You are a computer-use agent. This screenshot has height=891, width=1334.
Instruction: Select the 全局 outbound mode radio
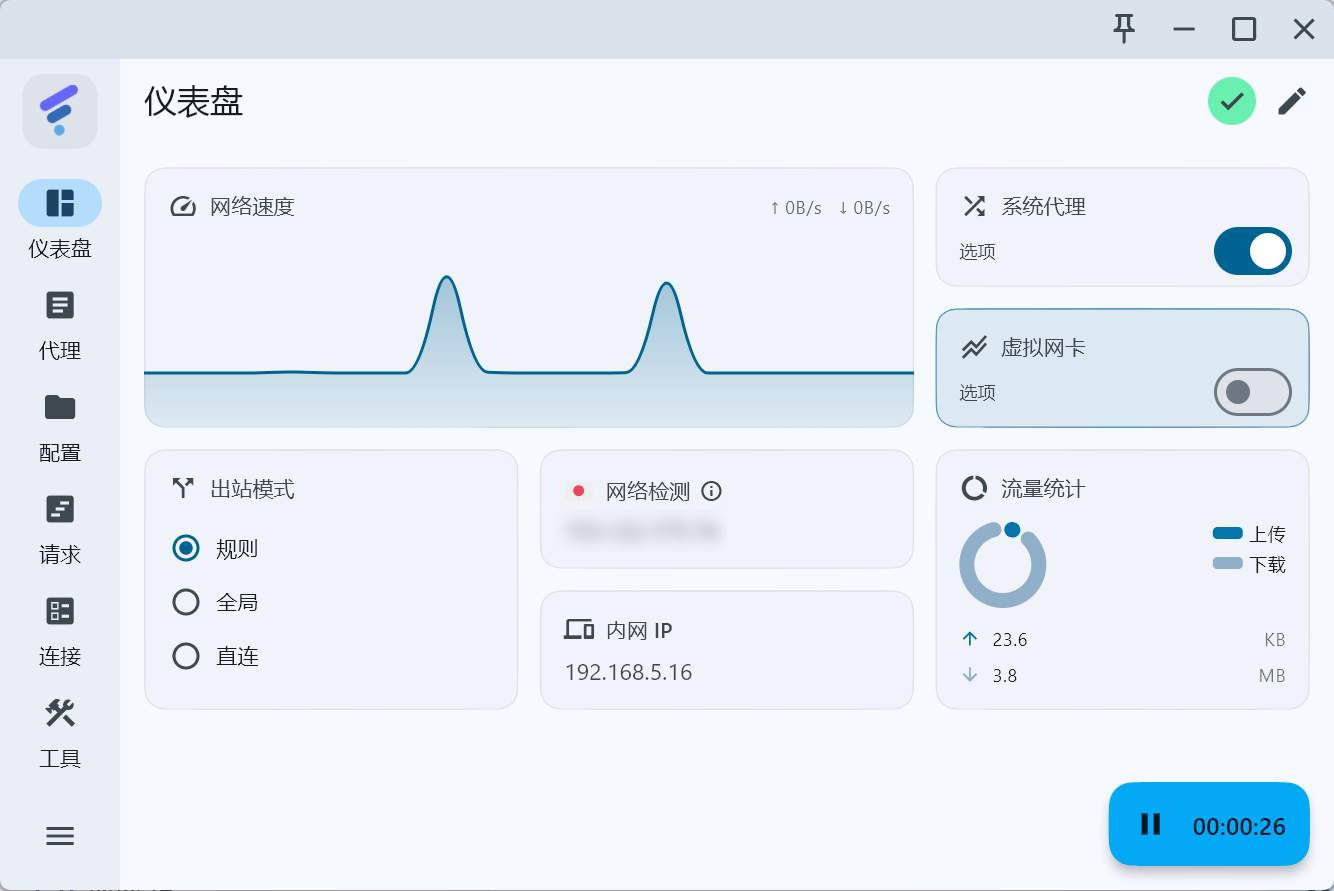pos(186,602)
